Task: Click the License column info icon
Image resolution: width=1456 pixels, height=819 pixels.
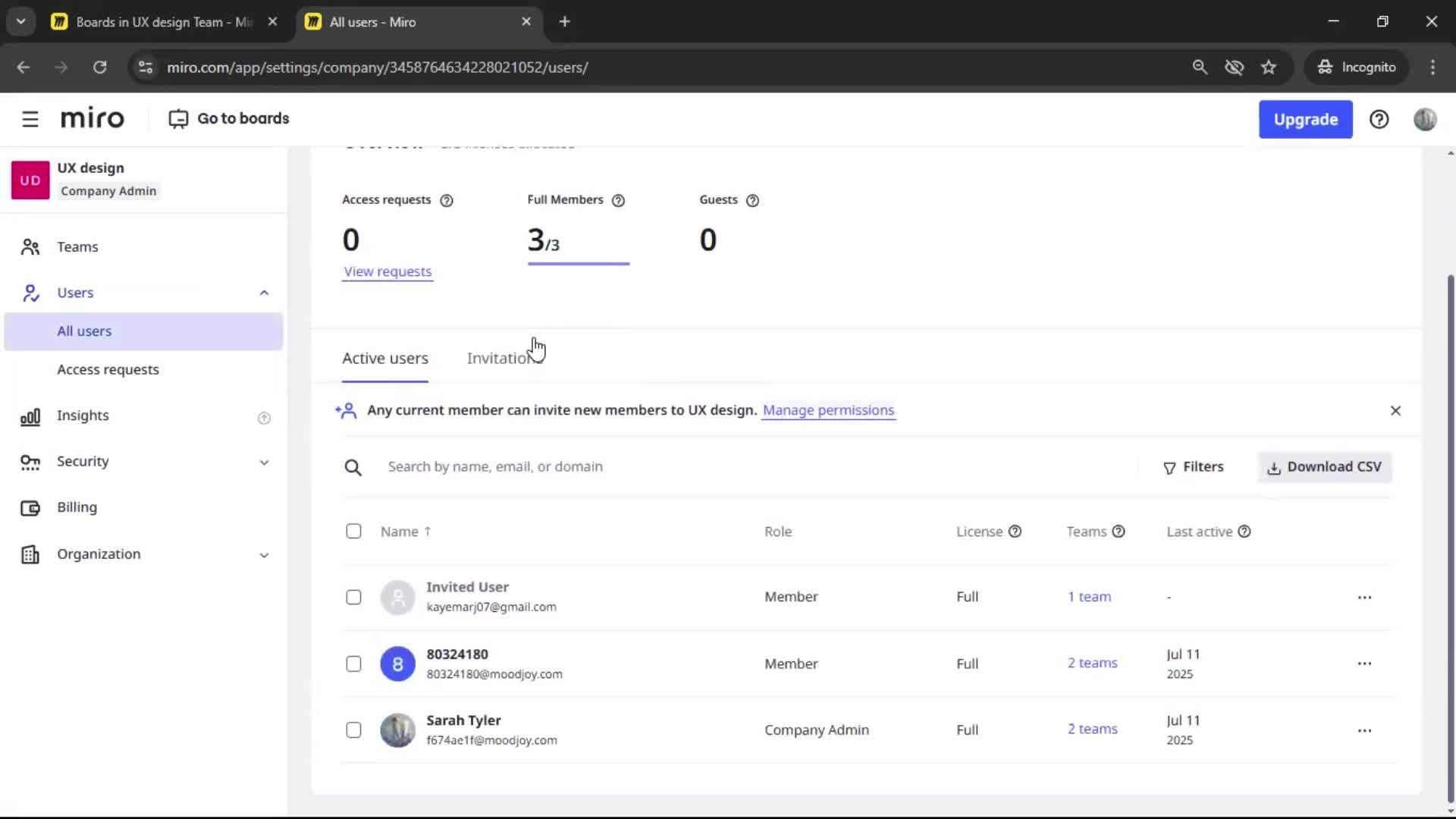Action: pyautogui.click(x=1015, y=532)
